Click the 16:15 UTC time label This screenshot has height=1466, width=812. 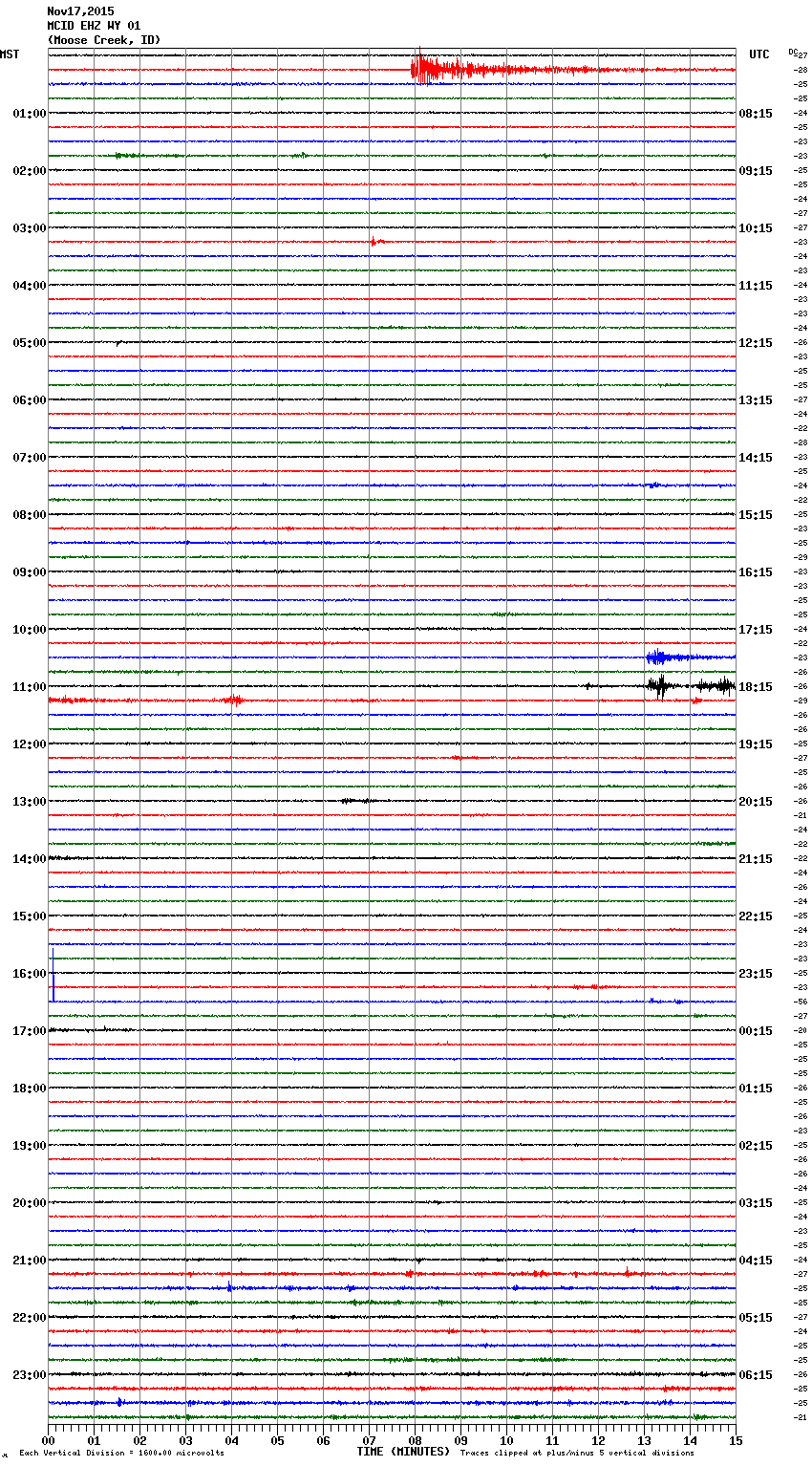pyautogui.click(x=756, y=572)
